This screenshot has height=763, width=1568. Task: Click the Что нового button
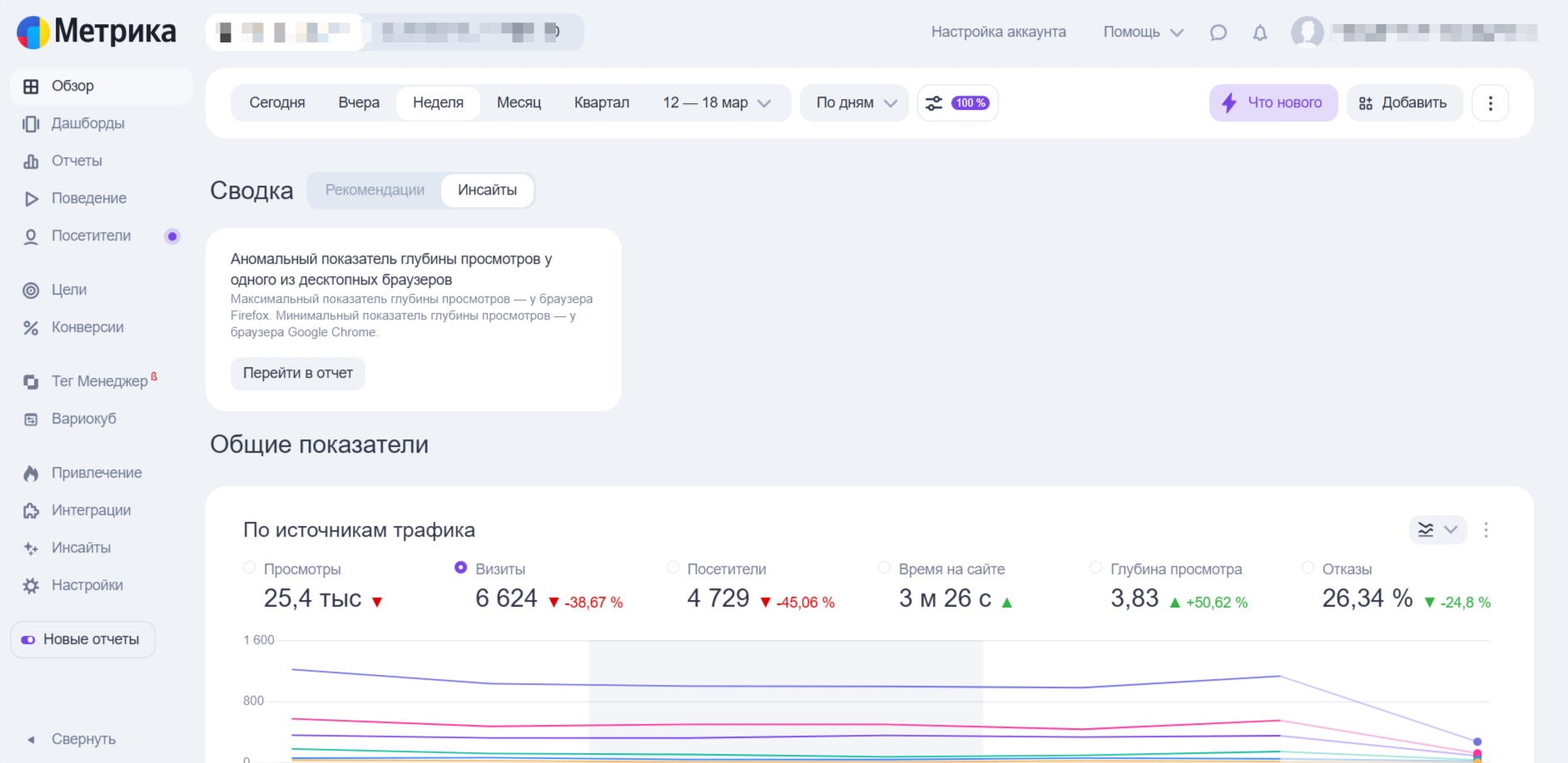pos(1273,103)
